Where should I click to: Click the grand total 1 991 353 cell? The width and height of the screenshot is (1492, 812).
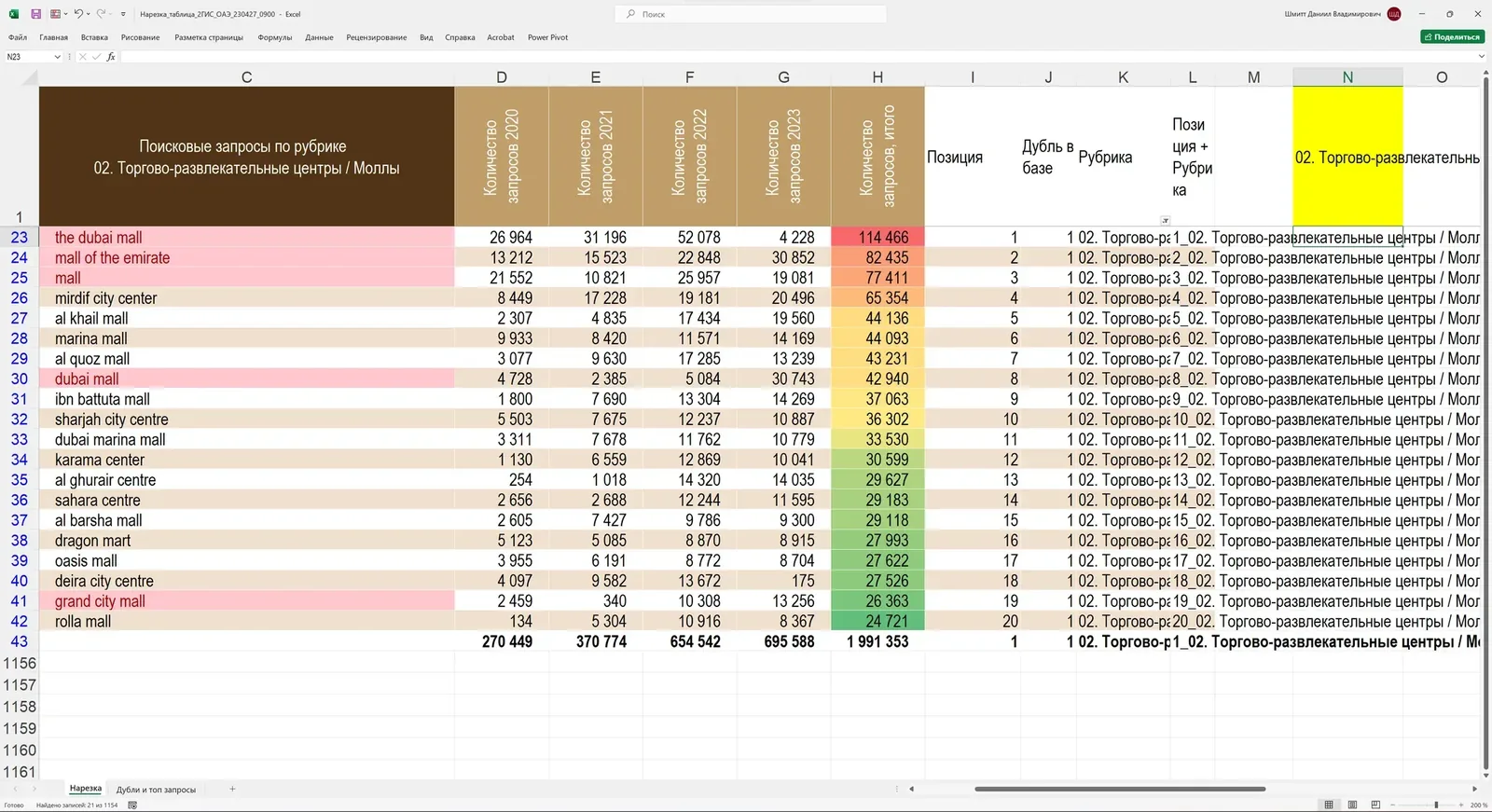tap(877, 641)
